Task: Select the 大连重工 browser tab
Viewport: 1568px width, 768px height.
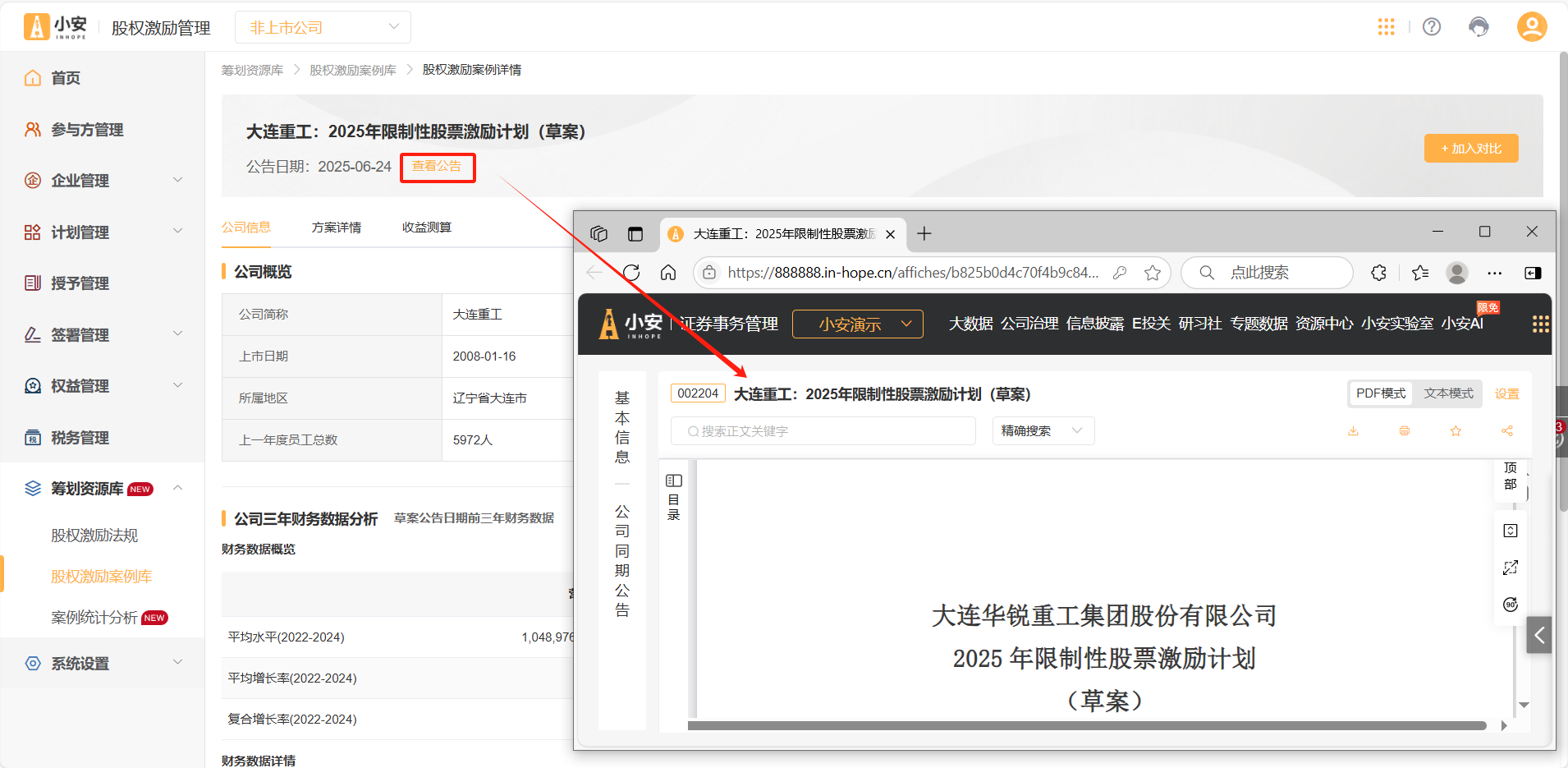Action: pos(782,234)
